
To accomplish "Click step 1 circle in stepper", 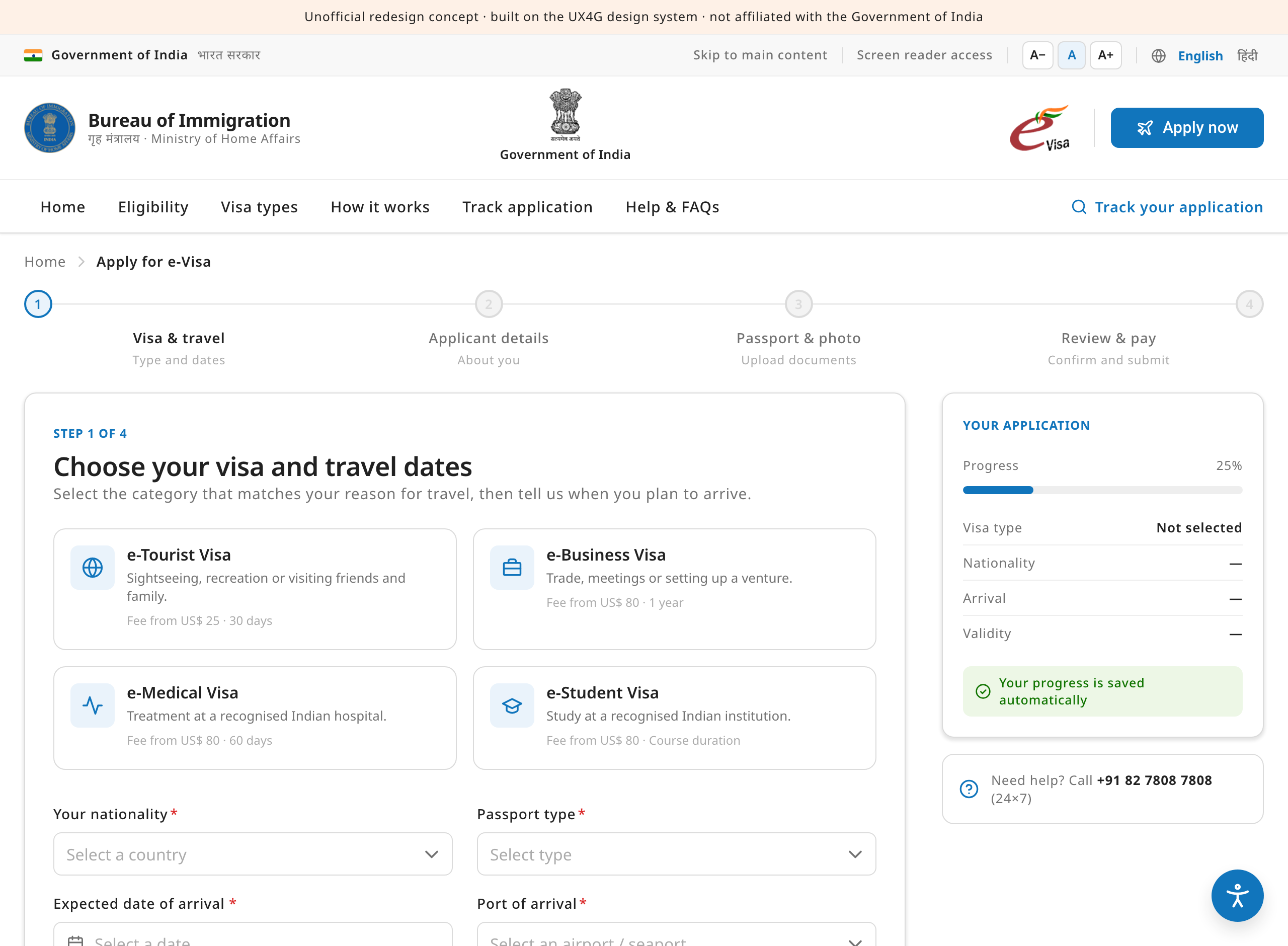I will tap(38, 304).
